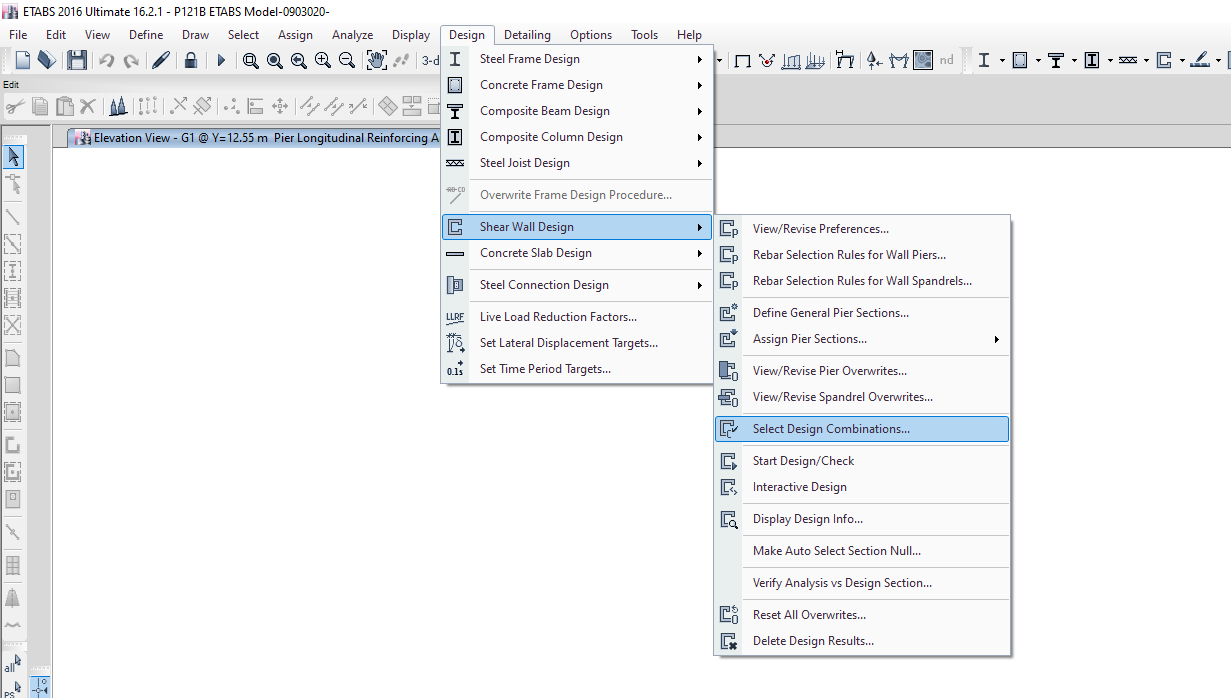The image size is (1231, 698).
Task: Open Rebar Selection Rules for Wall Spandrels...
Action: [x=862, y=281]
